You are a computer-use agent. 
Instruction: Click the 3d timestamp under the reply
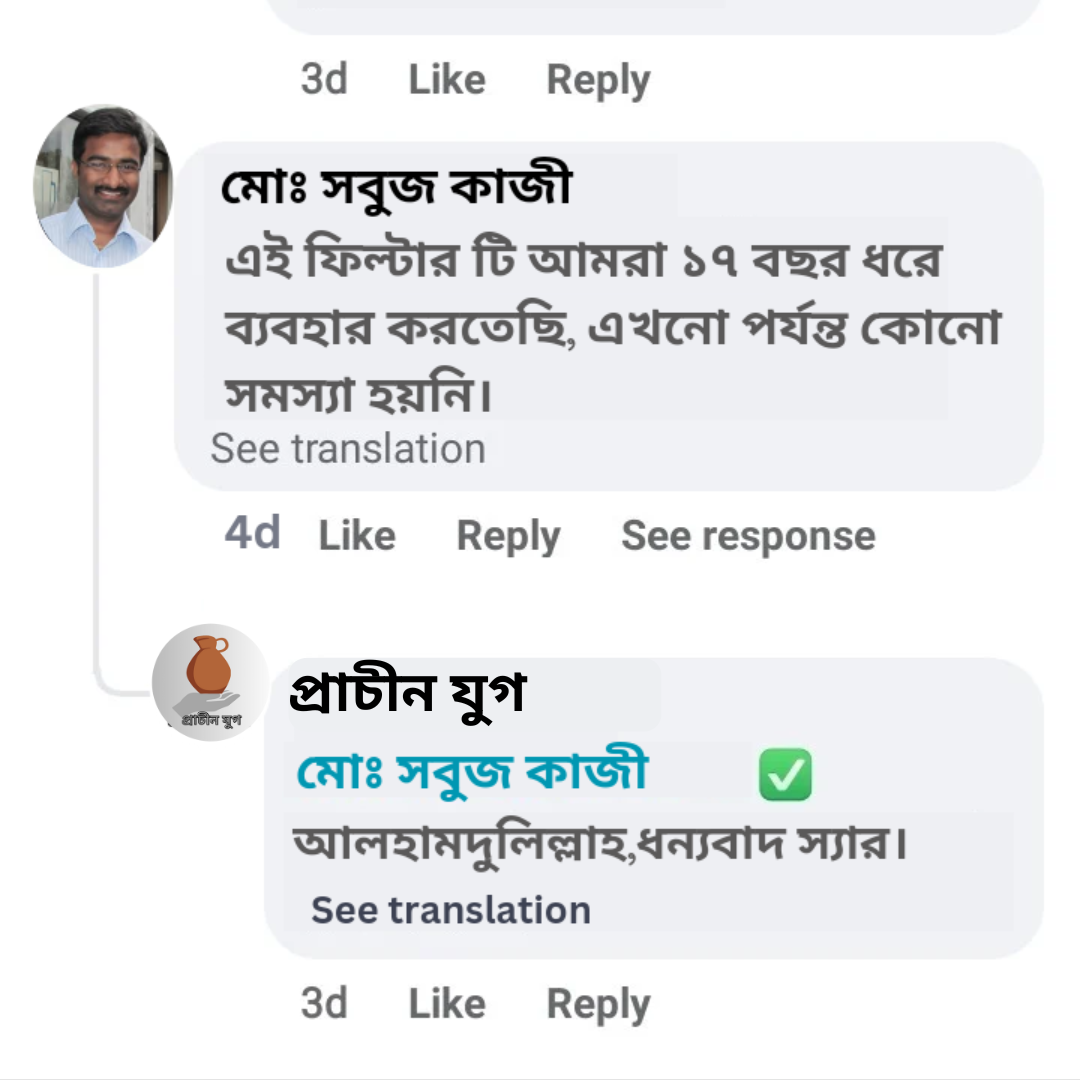coord(324,1003)
